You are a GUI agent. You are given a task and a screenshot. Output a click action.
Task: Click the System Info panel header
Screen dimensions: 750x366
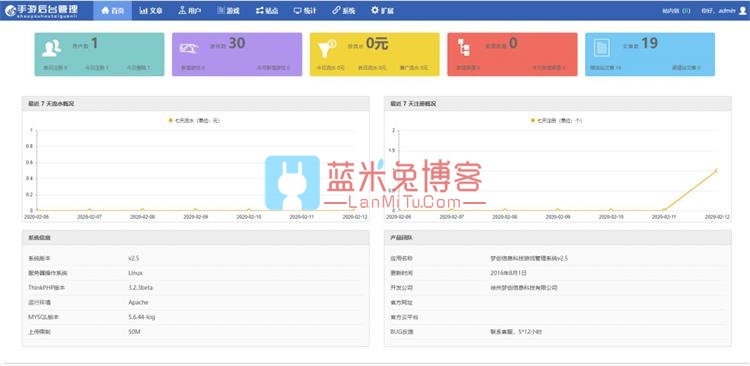coord(195,238)
